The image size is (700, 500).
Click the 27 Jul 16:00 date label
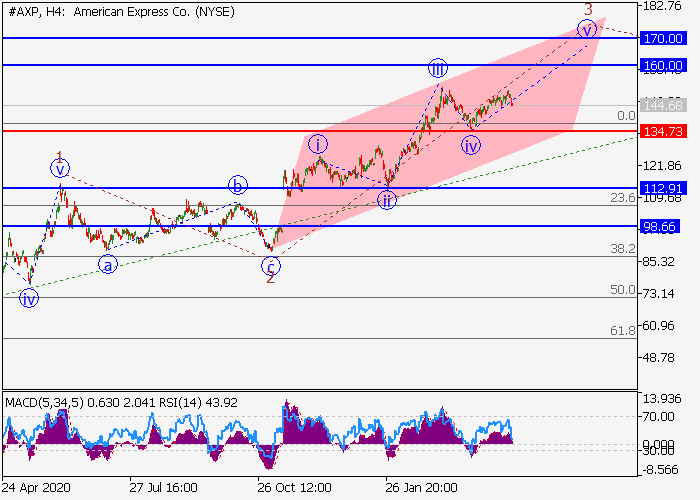tap(163, 488)
